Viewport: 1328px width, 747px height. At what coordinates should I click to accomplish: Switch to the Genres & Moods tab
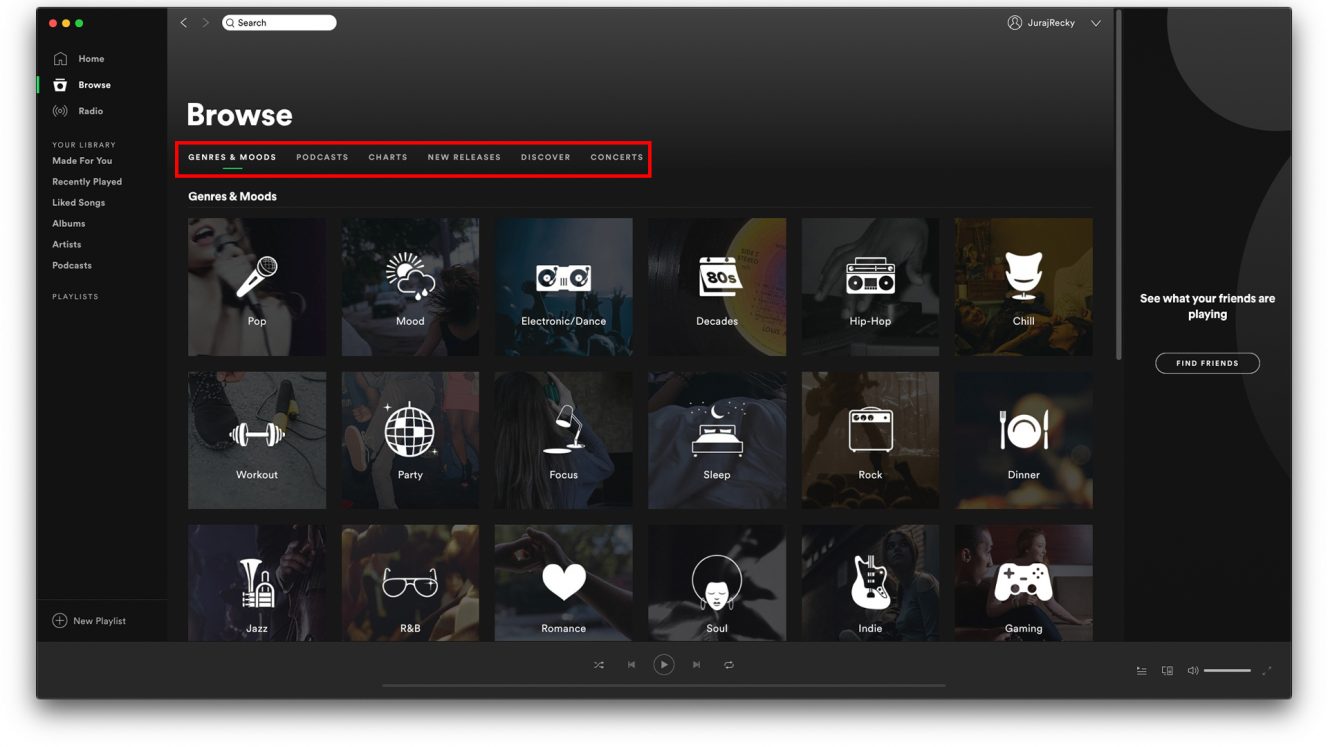pos(232,157)
